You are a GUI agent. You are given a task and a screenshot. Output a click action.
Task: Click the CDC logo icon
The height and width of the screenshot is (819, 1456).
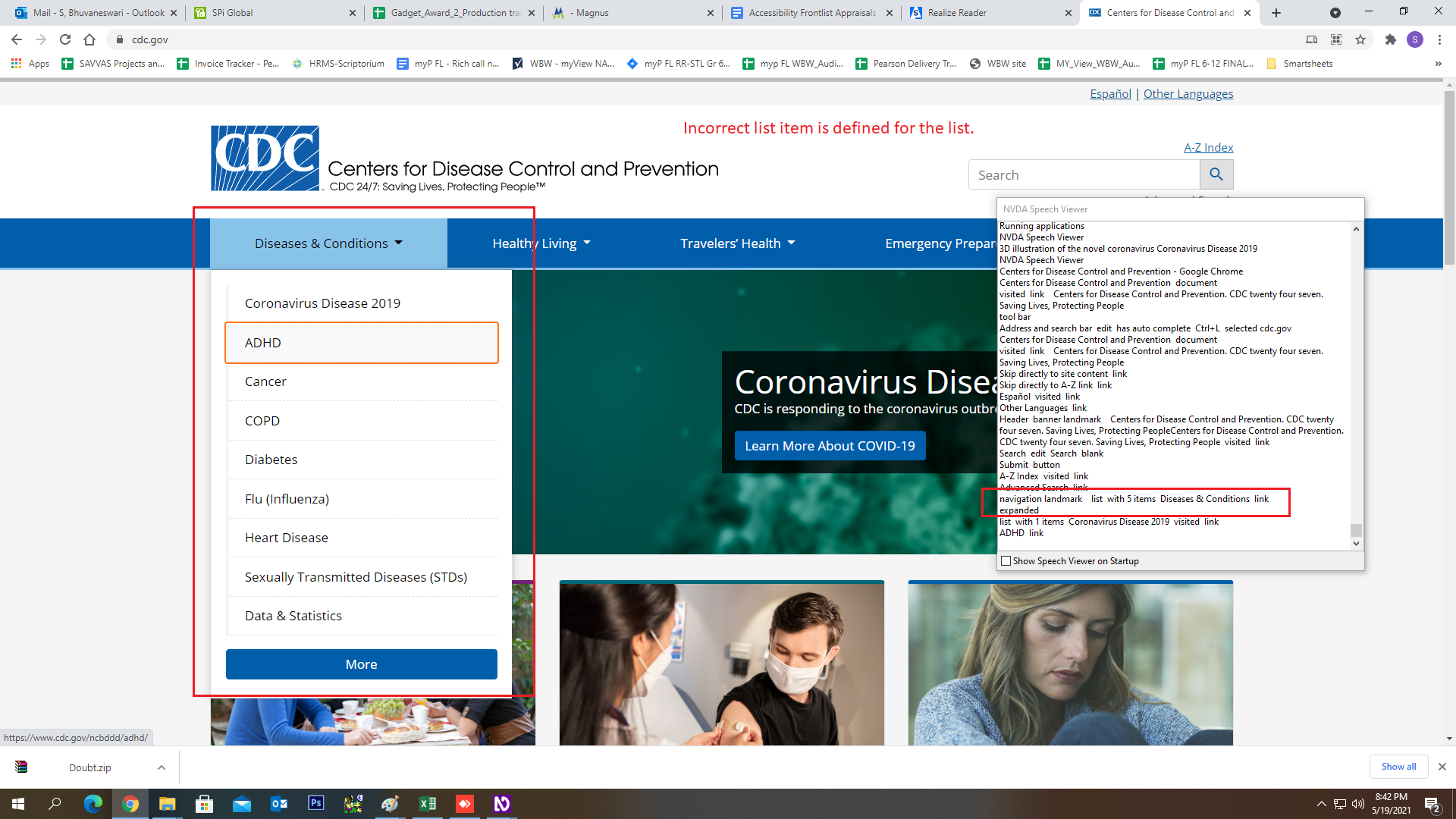(x=264, y=158)
